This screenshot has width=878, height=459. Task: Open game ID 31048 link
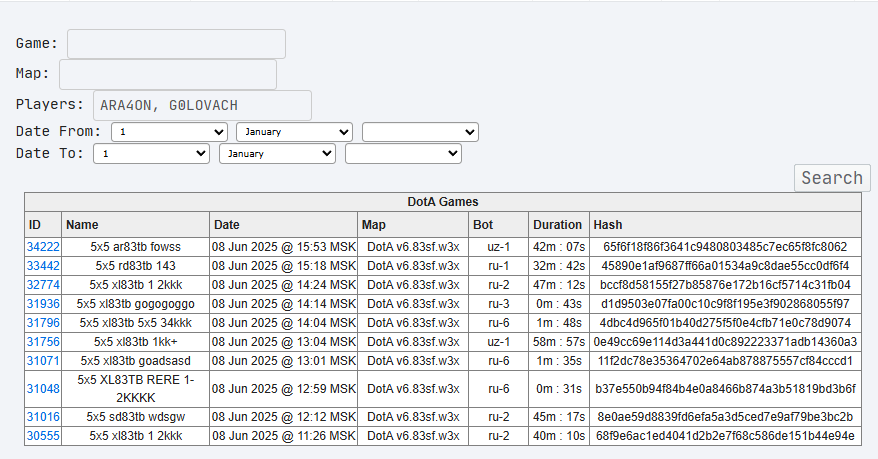(43, 389)
